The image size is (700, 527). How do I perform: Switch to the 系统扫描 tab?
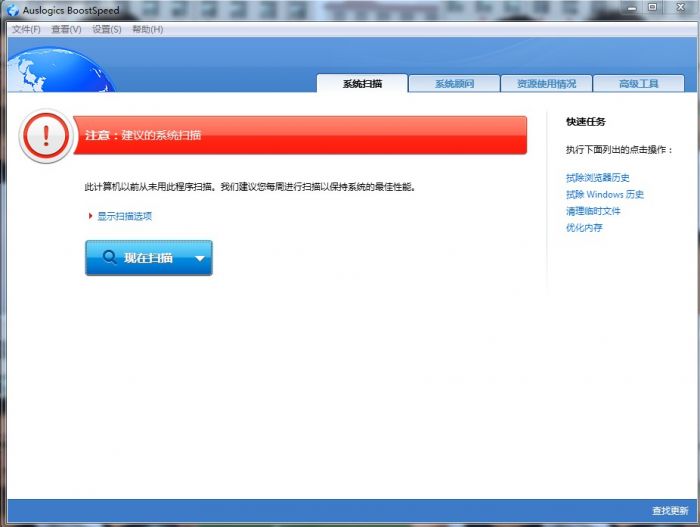(x=362, y=84)
